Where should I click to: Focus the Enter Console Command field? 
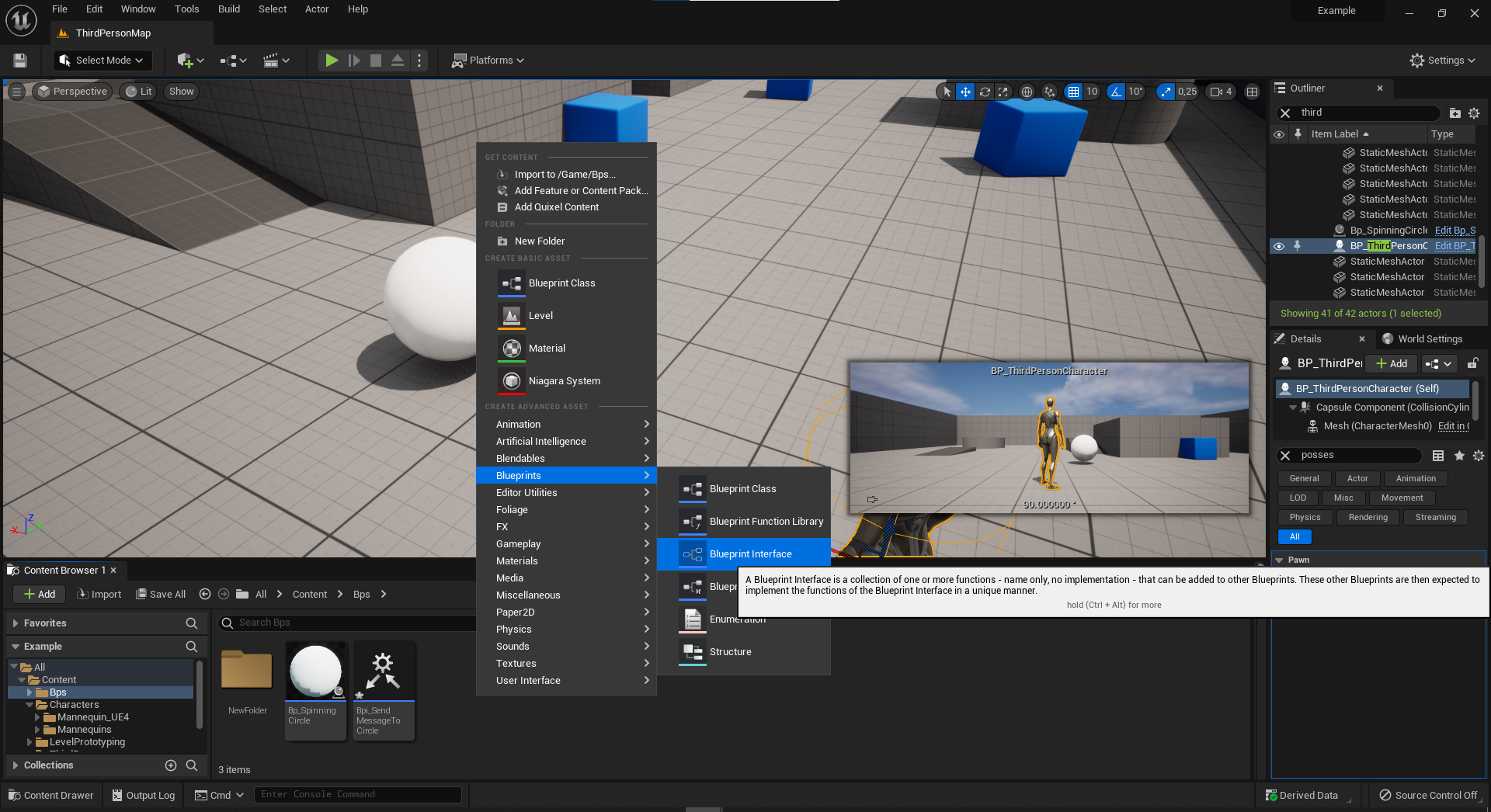click(x=358, y=795)
